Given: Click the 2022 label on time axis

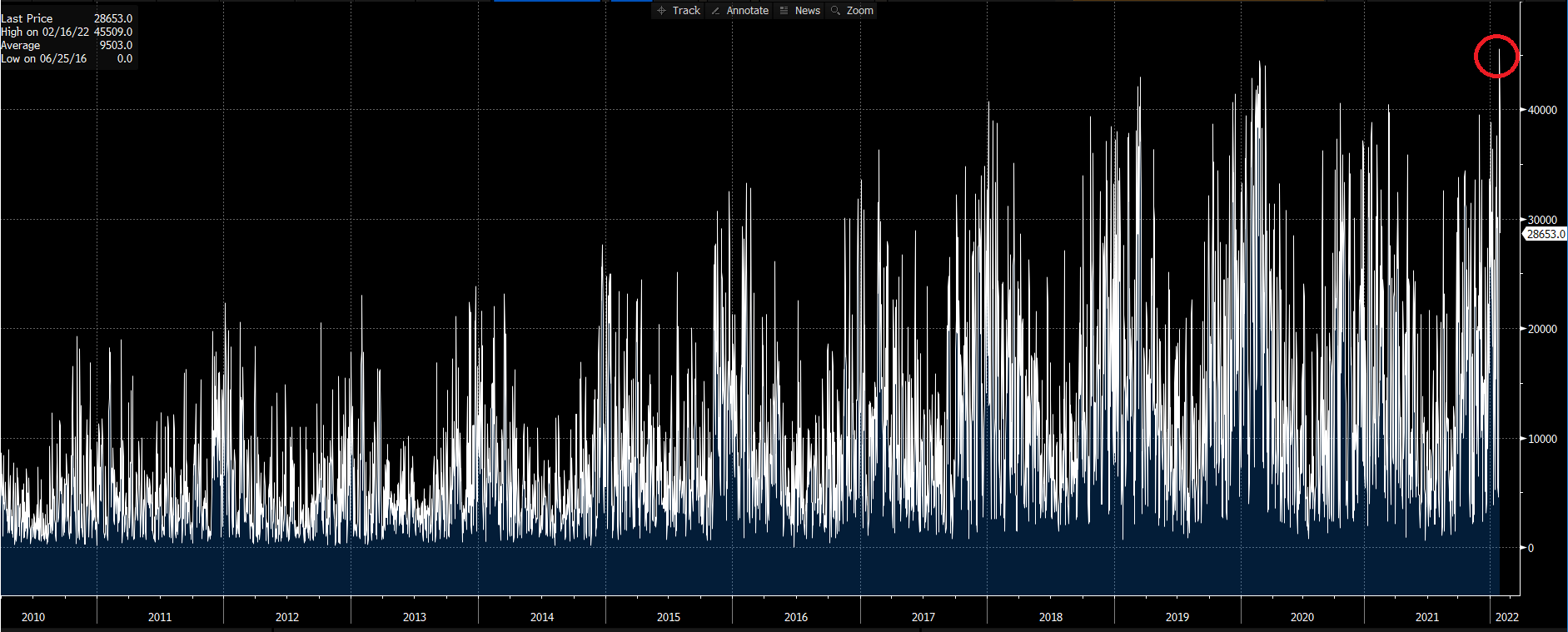Looking at the screenshot, I should coord(1507,617).
